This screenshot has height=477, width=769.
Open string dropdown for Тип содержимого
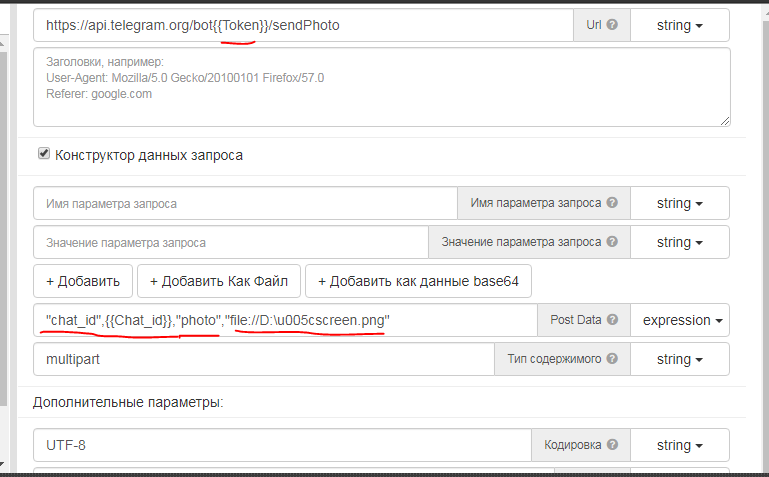tap(680, 359)
